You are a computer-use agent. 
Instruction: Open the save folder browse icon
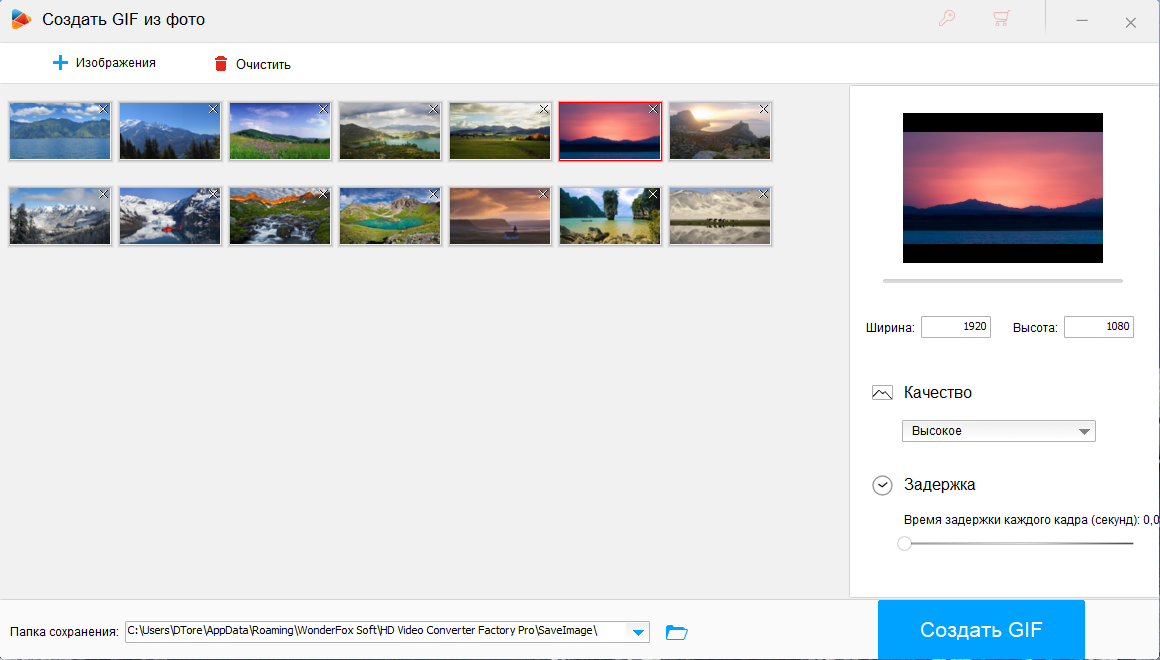[x=677, y=632]
